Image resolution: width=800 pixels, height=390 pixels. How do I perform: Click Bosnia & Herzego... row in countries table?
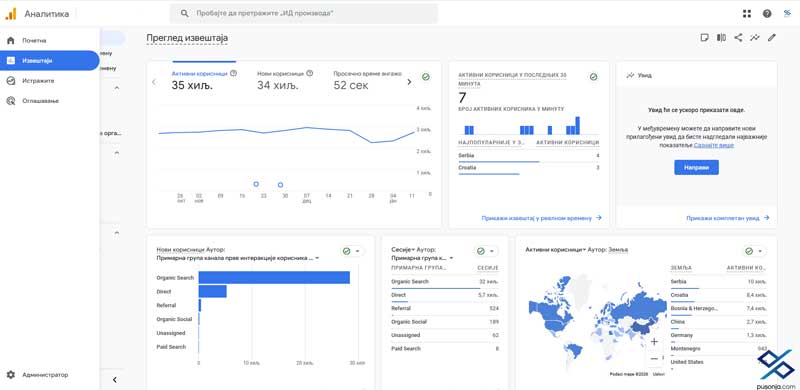(x=718, y=309)
